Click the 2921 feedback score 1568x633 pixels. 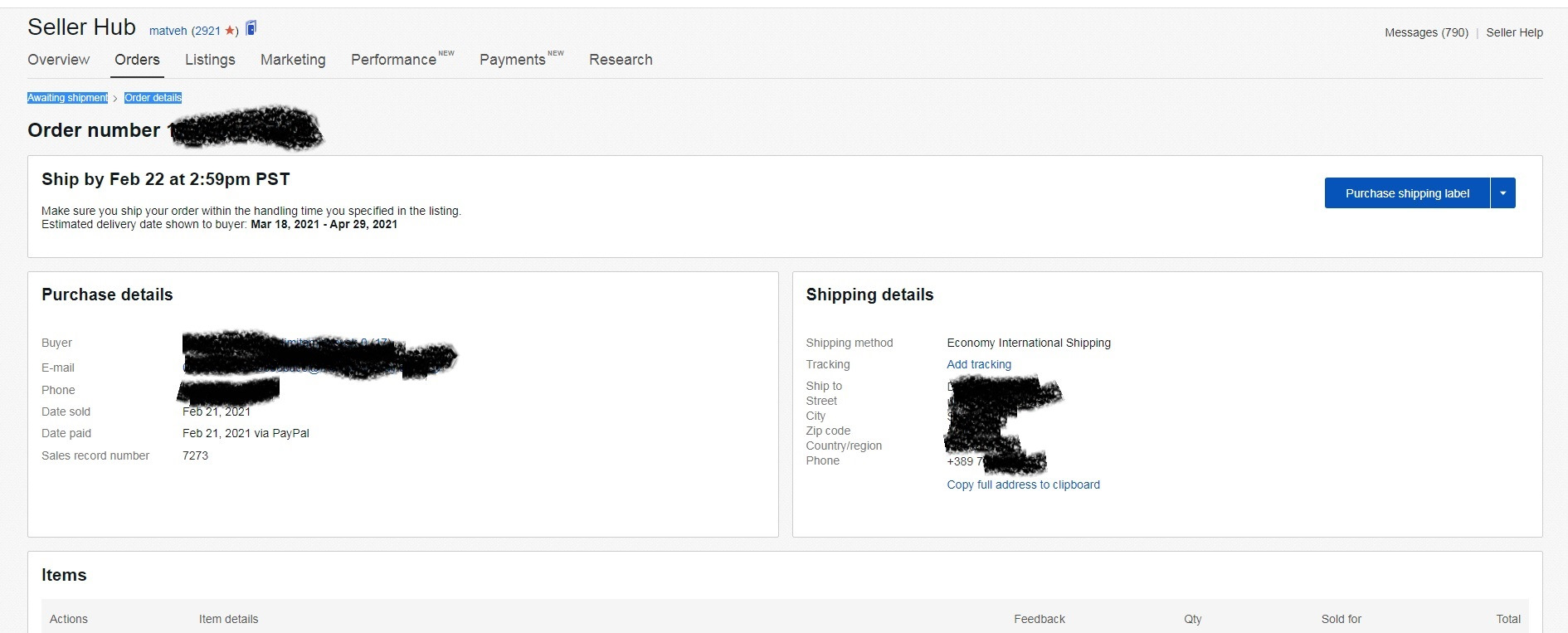(207, 31)
